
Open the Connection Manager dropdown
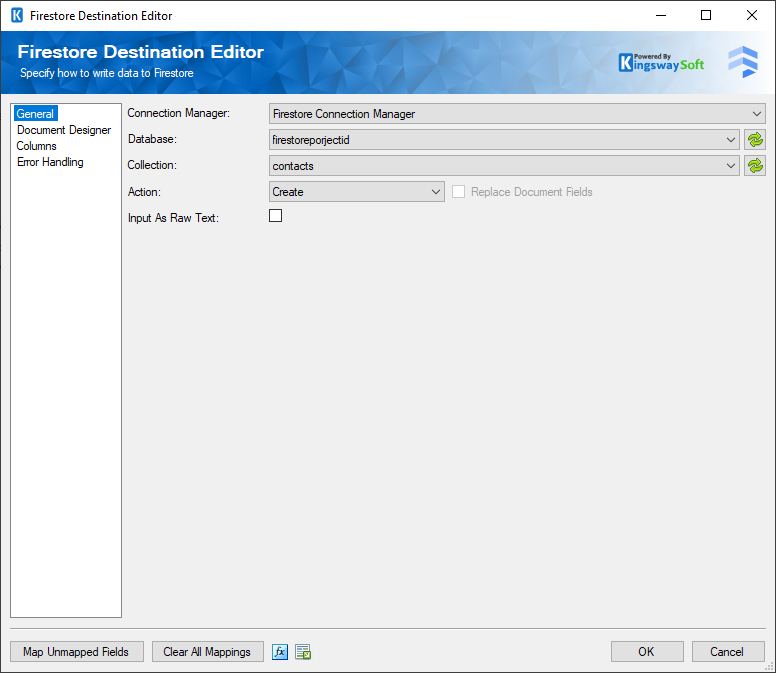[517, 113]
